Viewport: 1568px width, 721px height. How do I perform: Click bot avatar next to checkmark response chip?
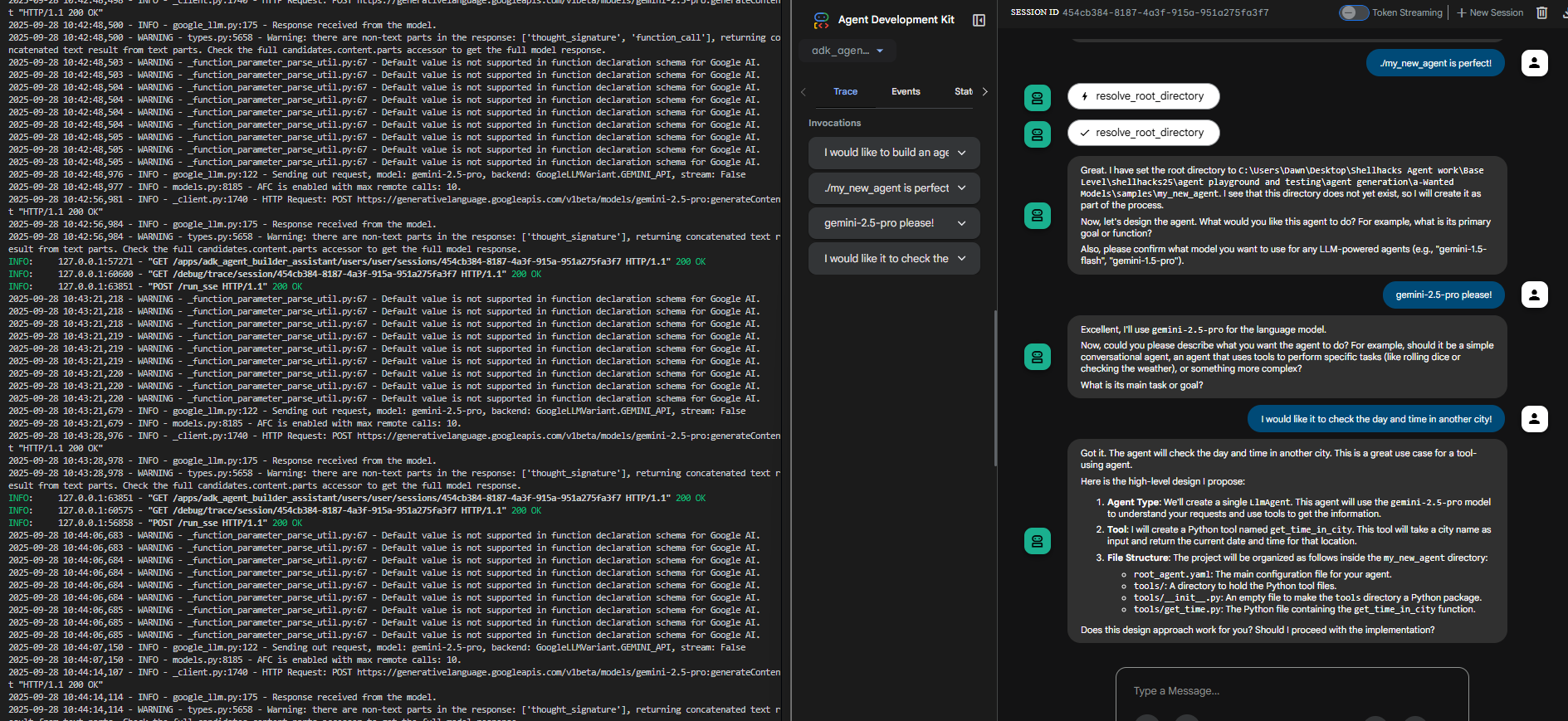tap(1038, 134)
